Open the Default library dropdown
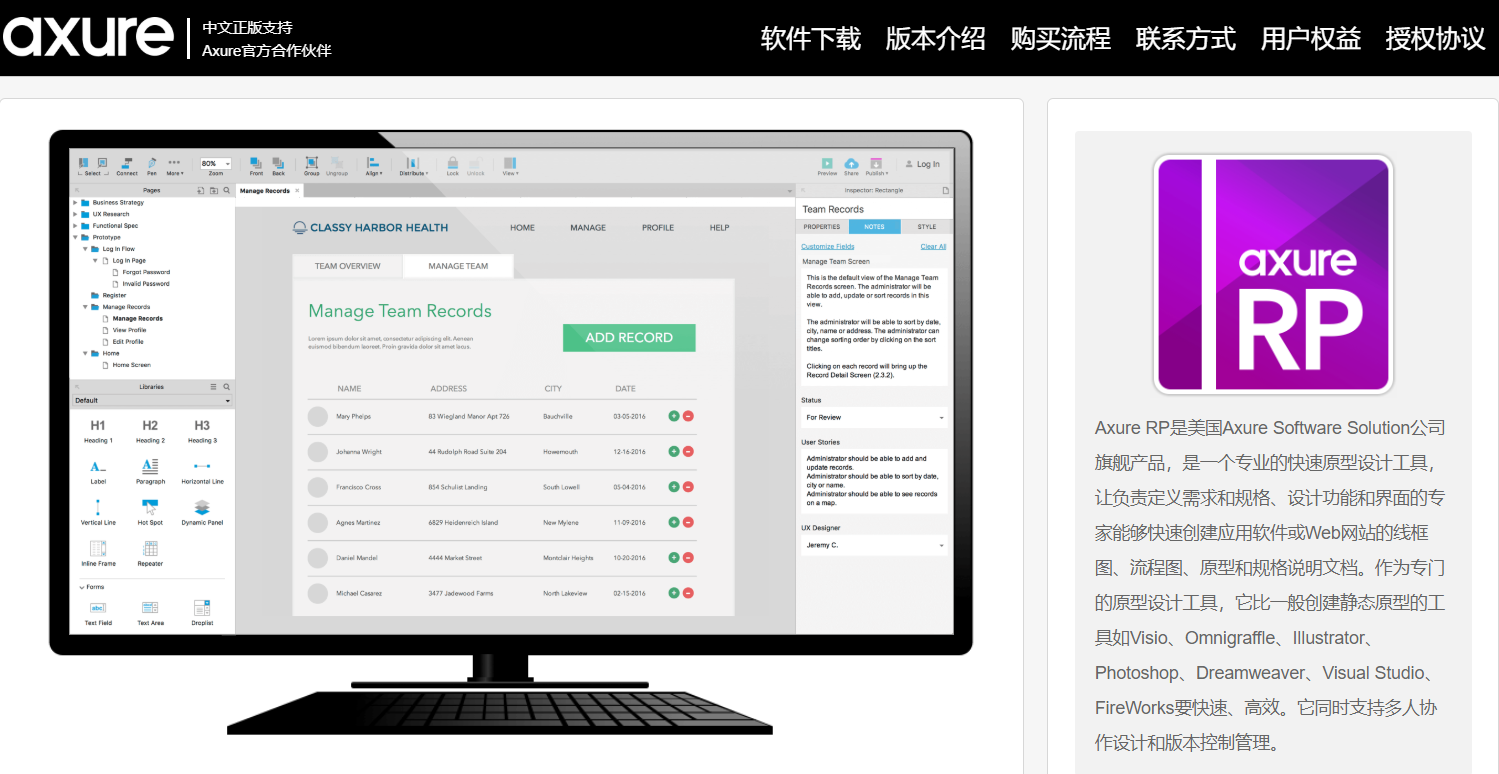1499x774 pixels. pos(152,401)
